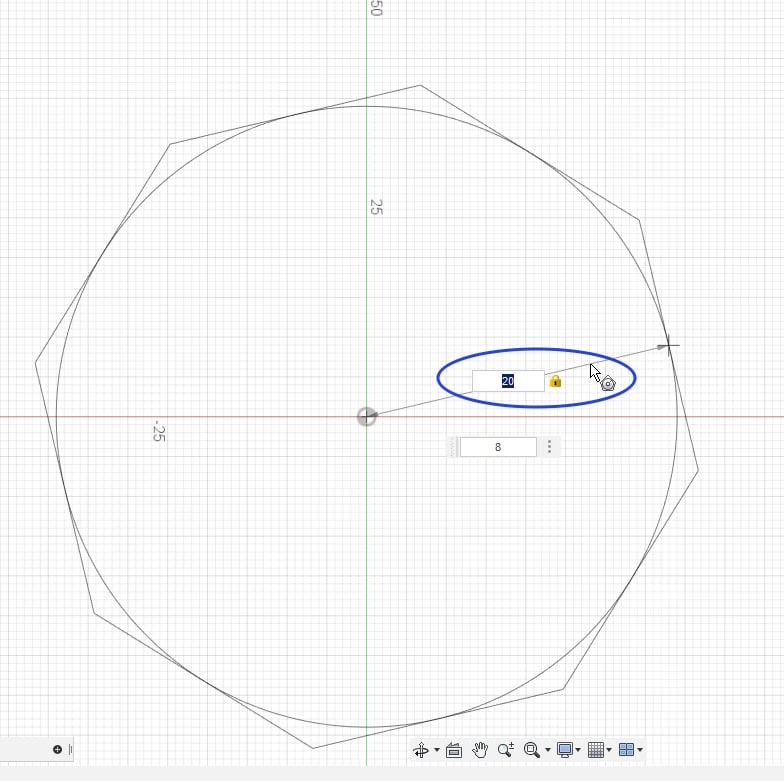Image resolution: width=784 pixels, height=781 pixels.
Task: Expand the Viewports dropdown arrow
Action: click(640, 750)
